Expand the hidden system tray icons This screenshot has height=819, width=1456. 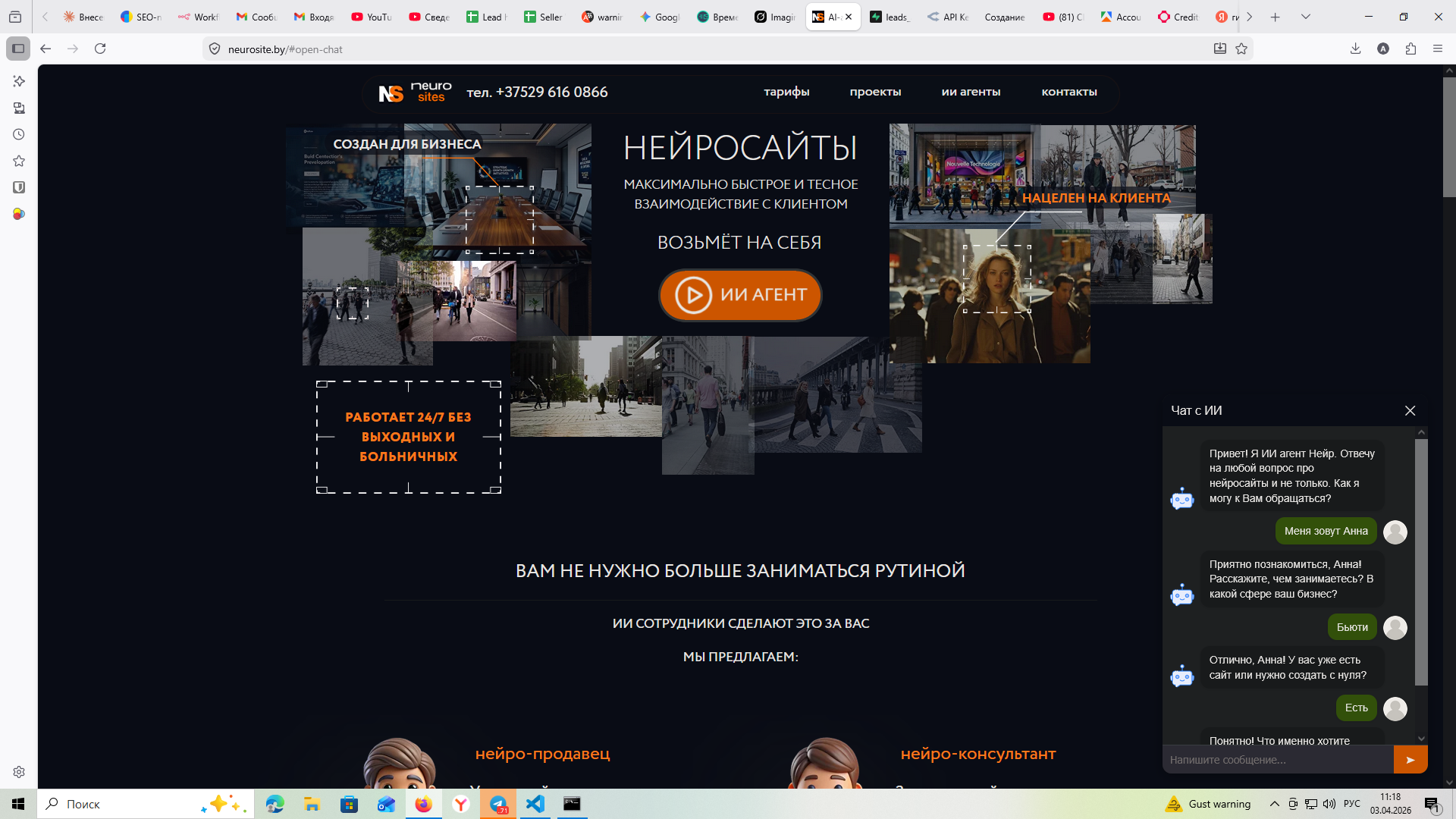(x=1274, y=804)
